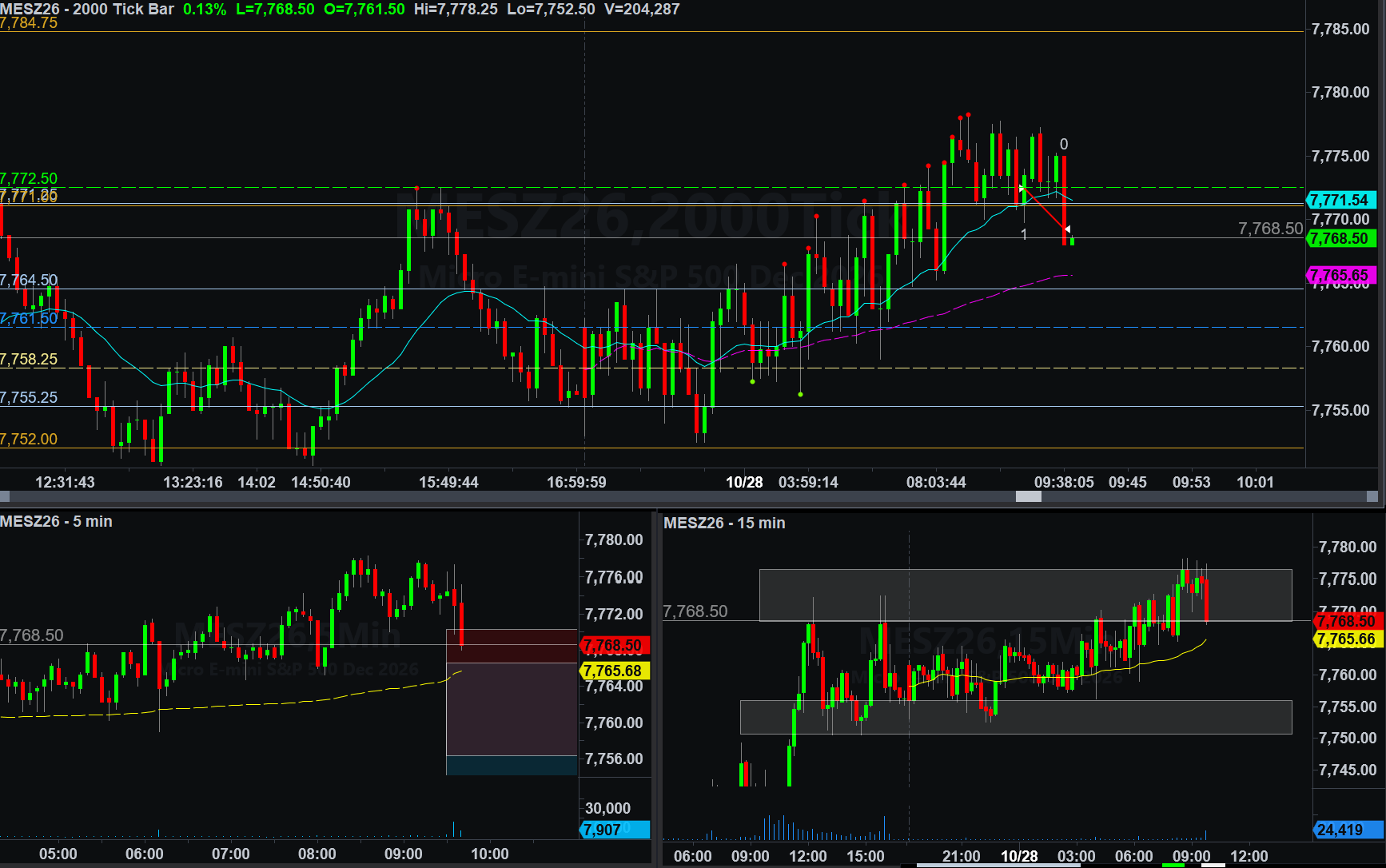Click the O=7,761.50 header value
Screen dimensions: 1386x868
coord(364,9)
